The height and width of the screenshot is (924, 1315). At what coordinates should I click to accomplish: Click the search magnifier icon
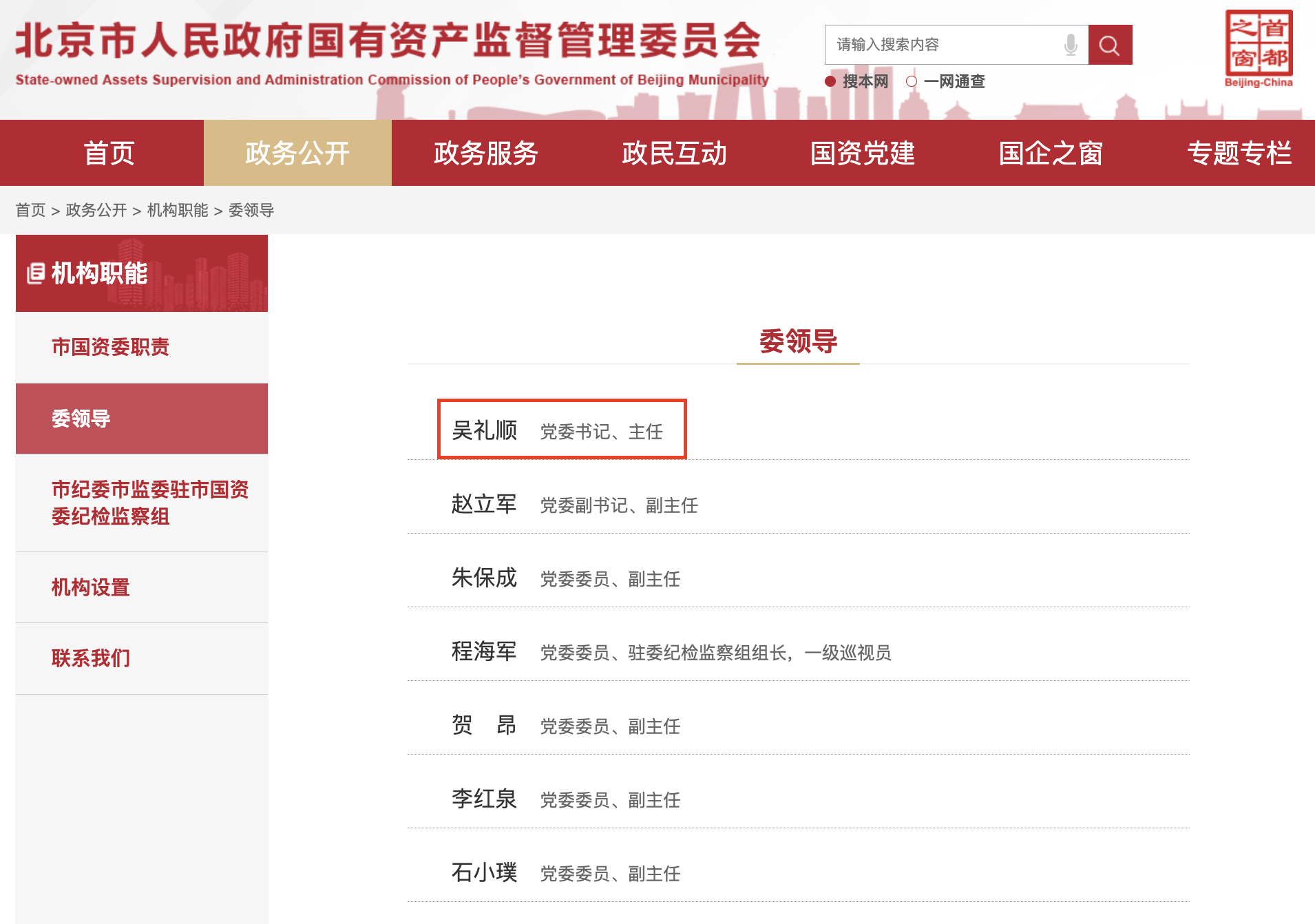pos(1108,44)
